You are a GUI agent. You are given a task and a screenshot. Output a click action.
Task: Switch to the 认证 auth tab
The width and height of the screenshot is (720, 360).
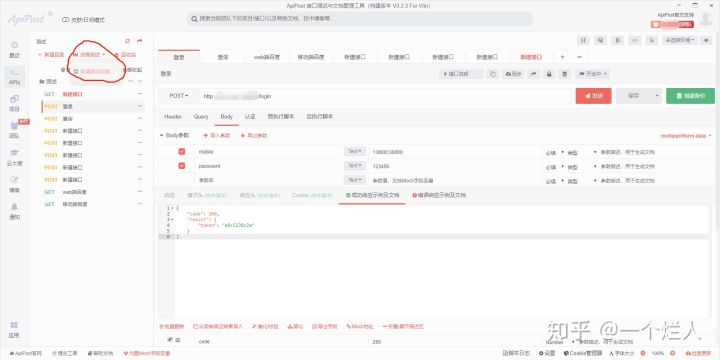point(250,117)
